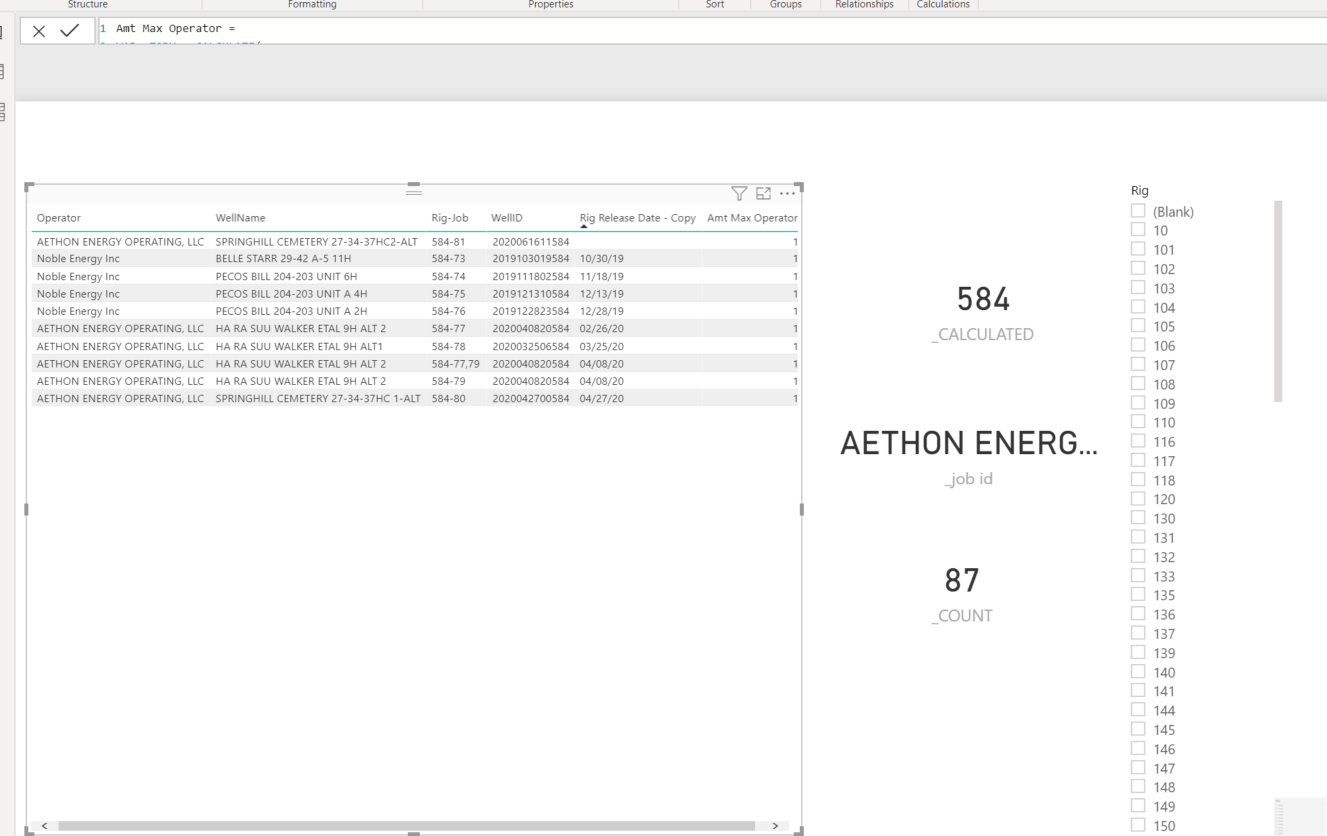Select the 10/30/19 release date cell
Image resolution: width=1327 pixels, height=836 pixels.
tap(601, 258)
